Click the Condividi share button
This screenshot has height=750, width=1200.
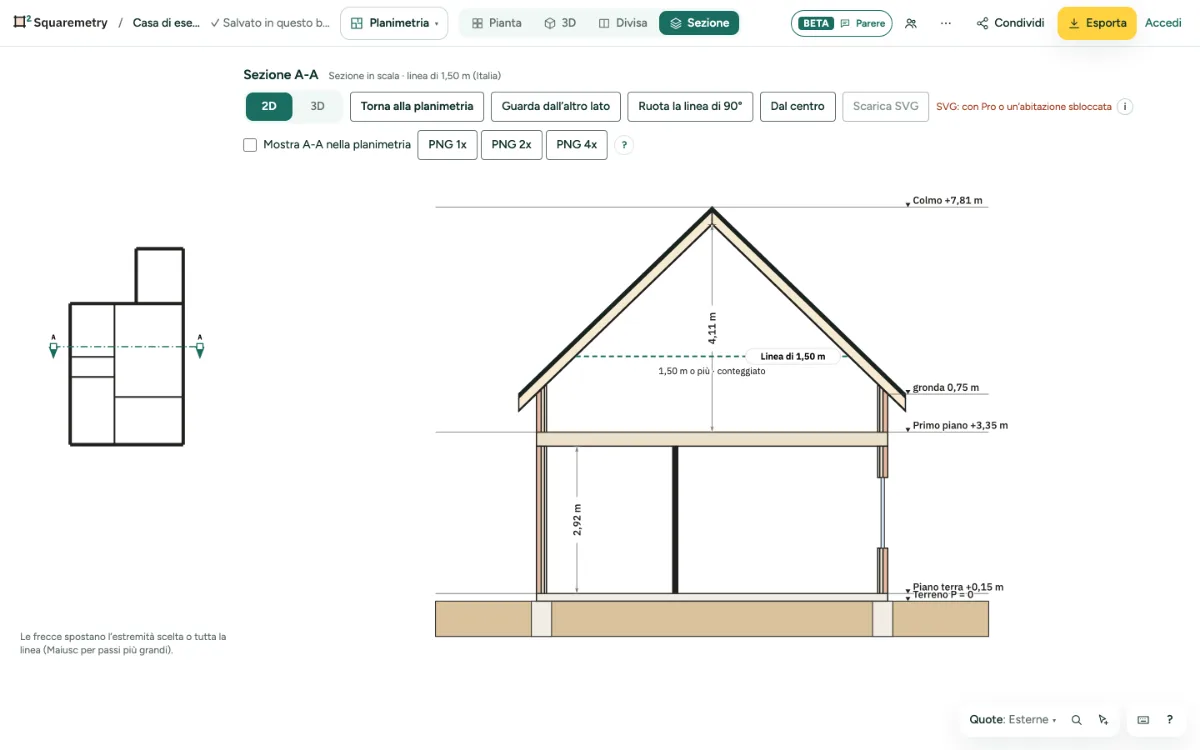pos(1010,23)
